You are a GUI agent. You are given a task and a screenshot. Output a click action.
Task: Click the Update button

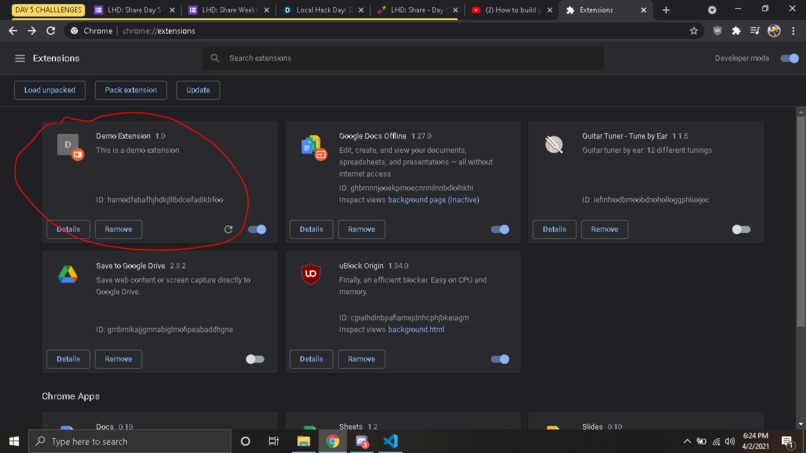click(x=198, y=90)
